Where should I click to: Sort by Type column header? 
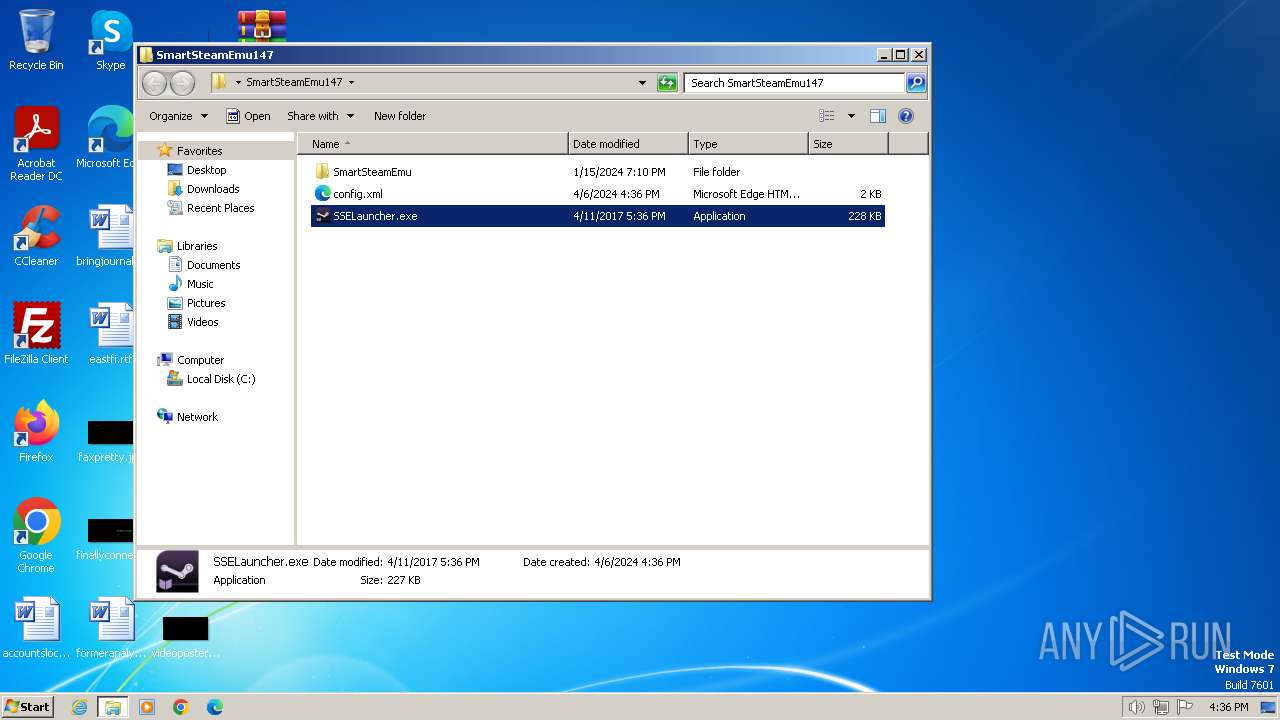(748, 144)
